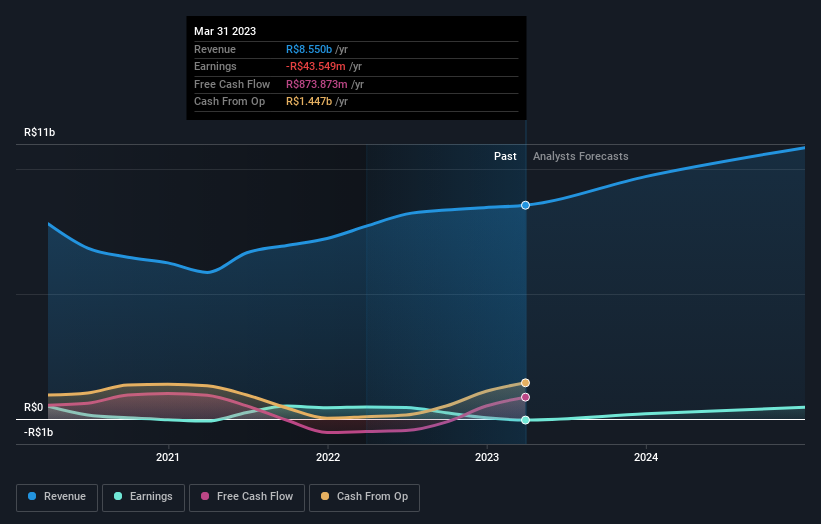Toggle the Earnings legend button
The height and width of the screenshot is (524, 821).
[143, 497]
